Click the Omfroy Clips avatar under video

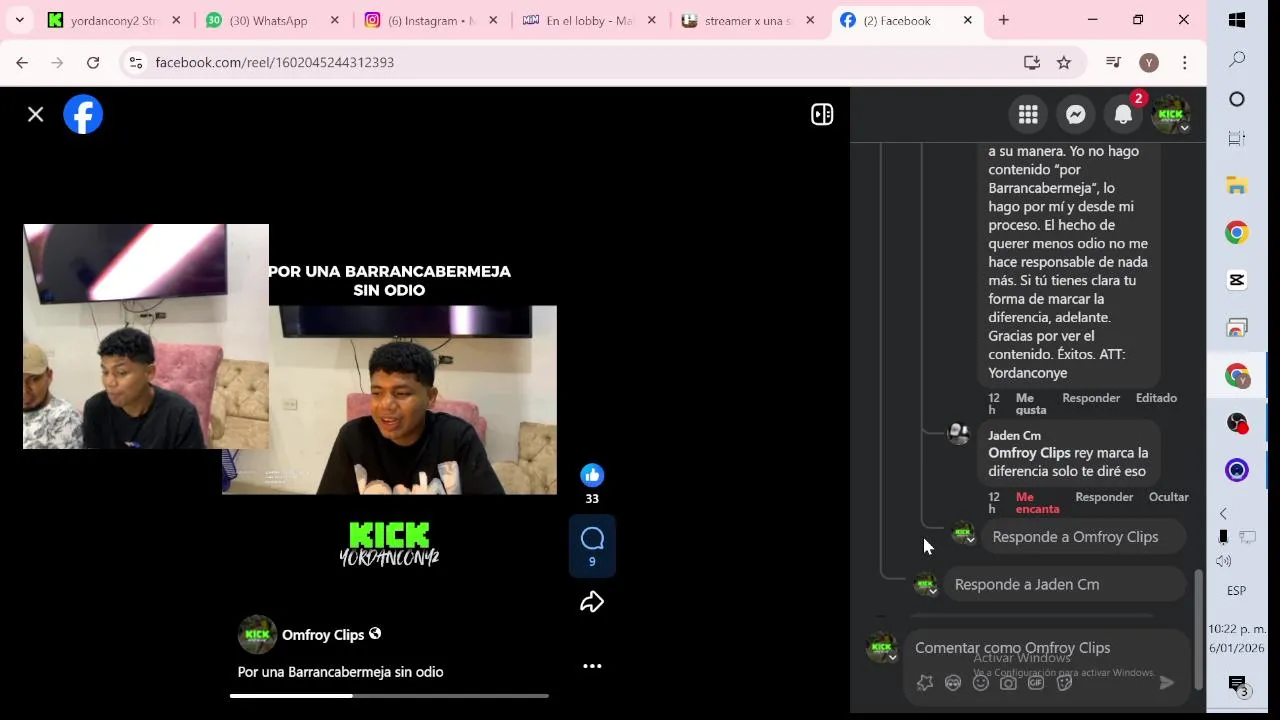click(x=257, y=634)
